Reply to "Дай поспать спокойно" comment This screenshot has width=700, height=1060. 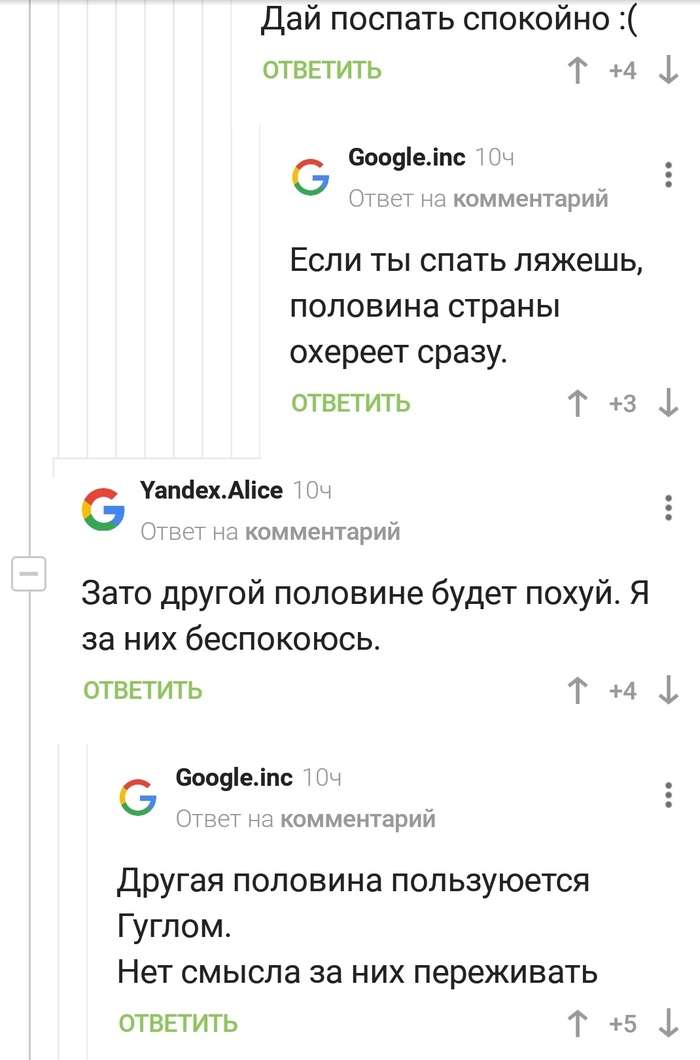[x=322, y=71]
